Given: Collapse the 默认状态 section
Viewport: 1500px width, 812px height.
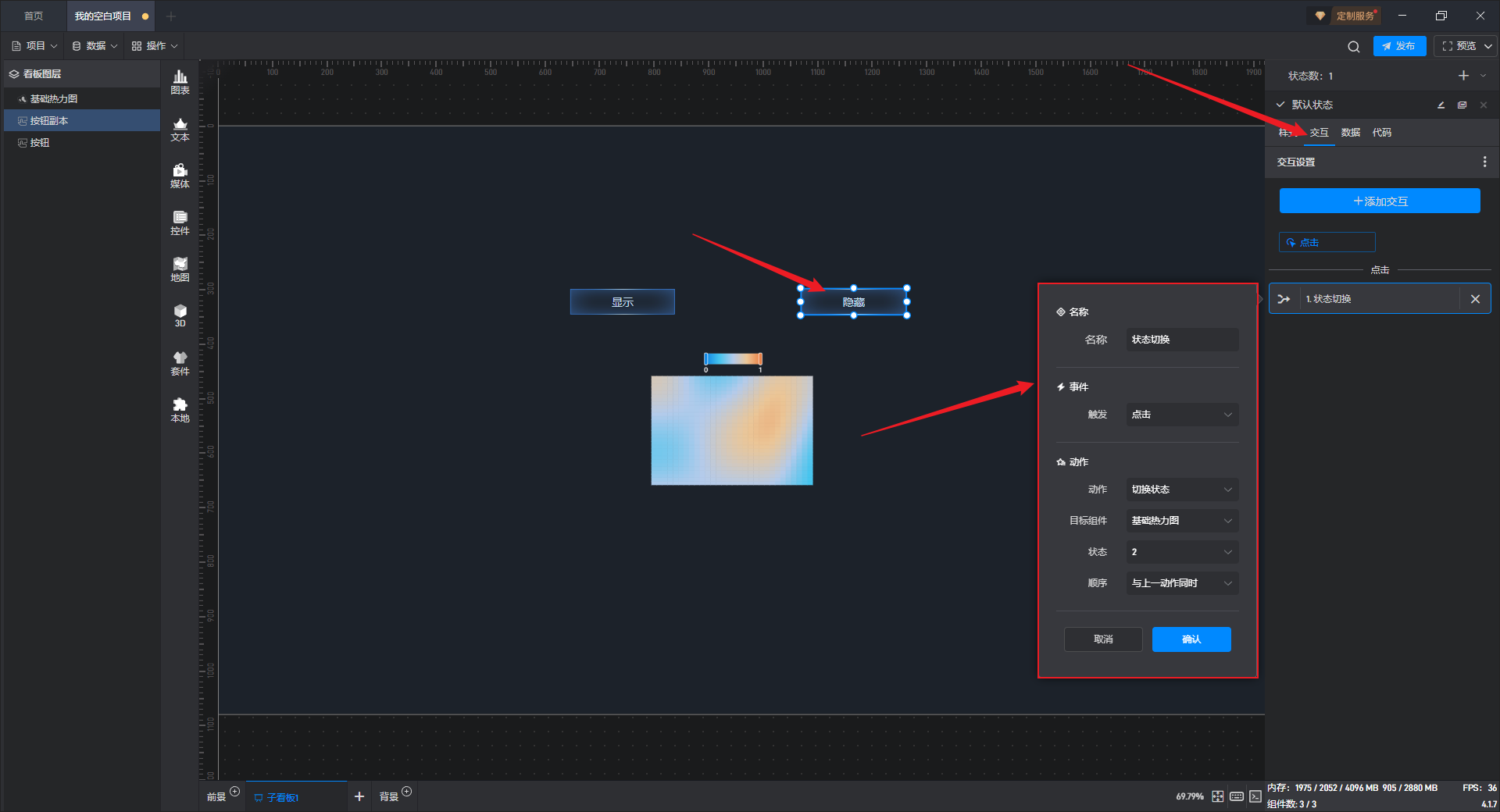Looking at the screenshot, I should 1280,105.
